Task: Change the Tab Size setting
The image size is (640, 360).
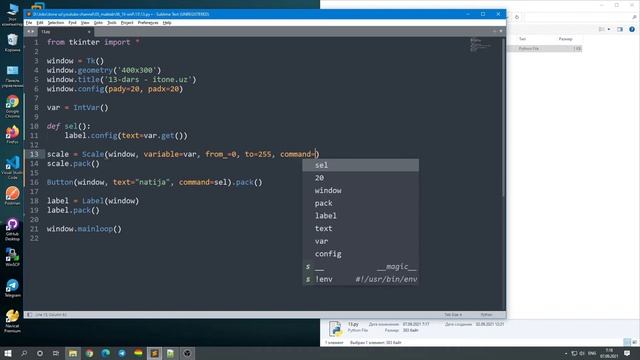Action: (453, 315)
